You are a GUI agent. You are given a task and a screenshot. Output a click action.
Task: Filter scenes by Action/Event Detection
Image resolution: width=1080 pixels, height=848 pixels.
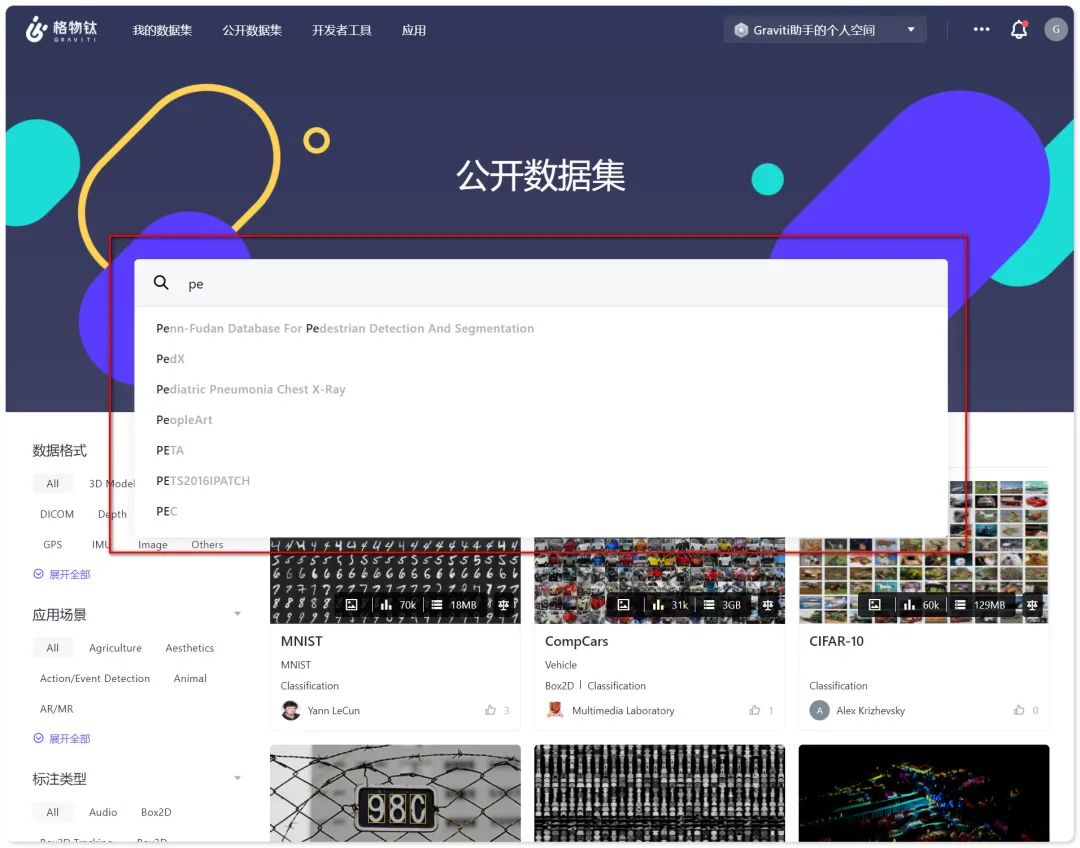(x=94, y=678)
